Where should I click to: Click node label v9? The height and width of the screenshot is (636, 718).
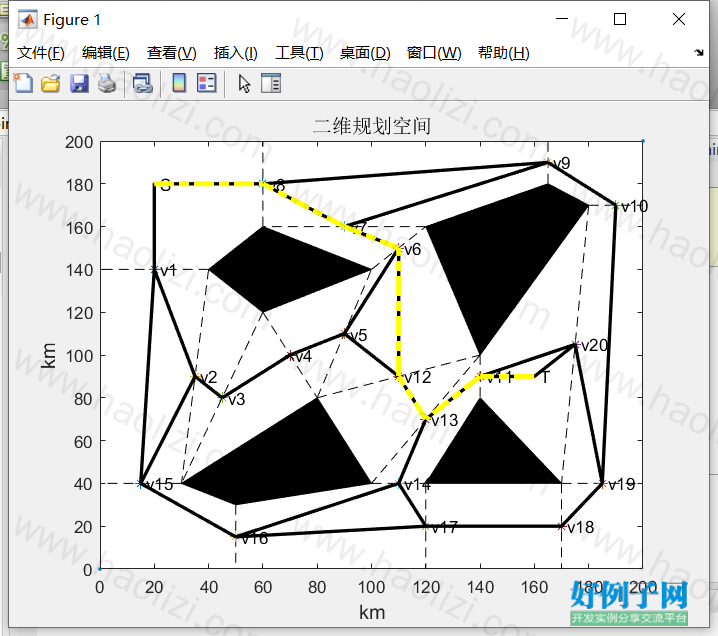pyautogui.click(x=561, y=163)
